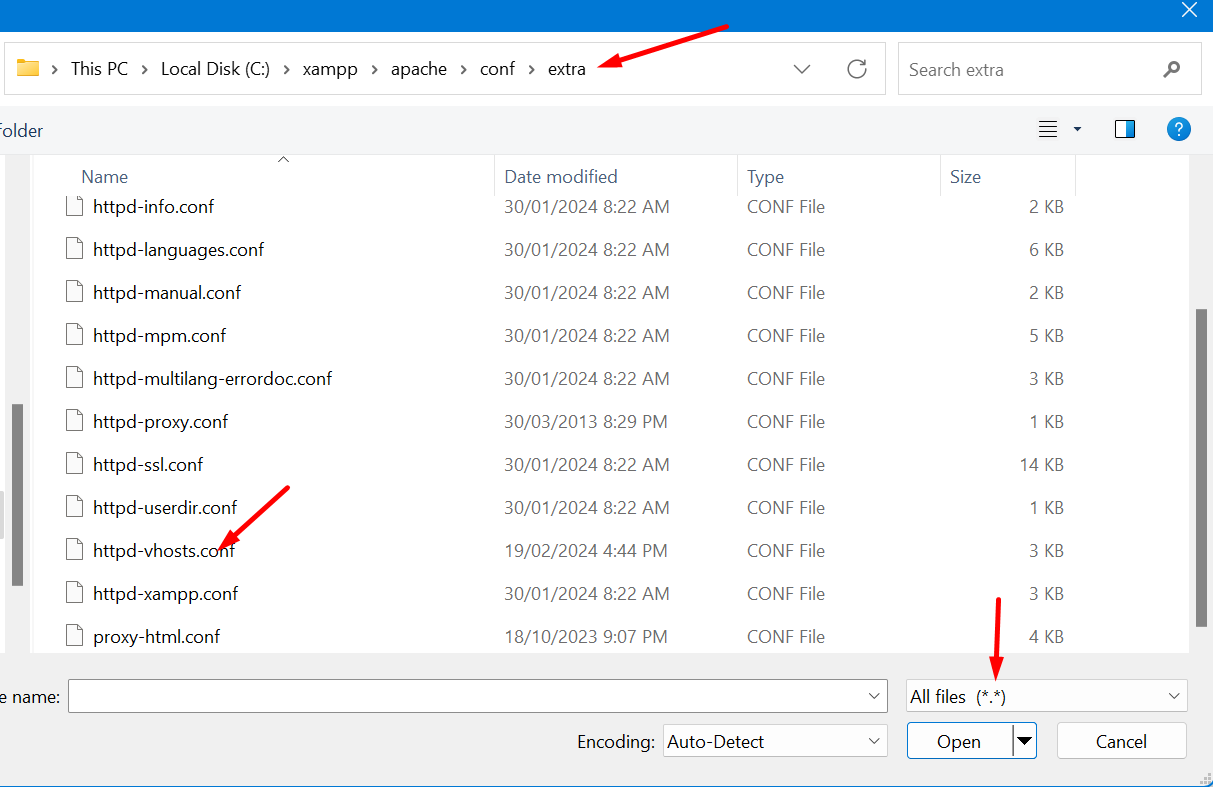Open the split dropdown next to Open
Viewport: 1213px width, 787px height.
coord(1024,741)
